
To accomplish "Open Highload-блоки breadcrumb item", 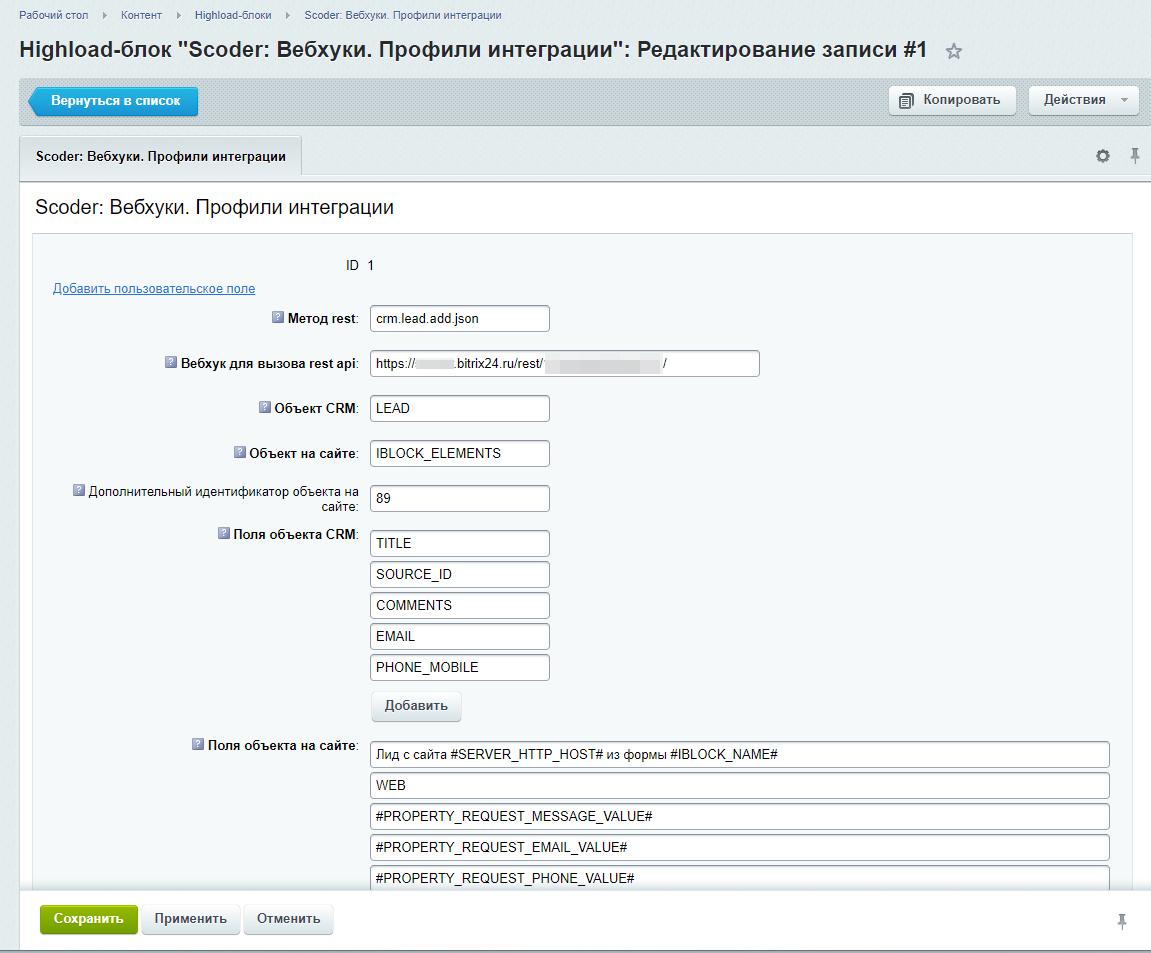I will (x=233, y=16).
